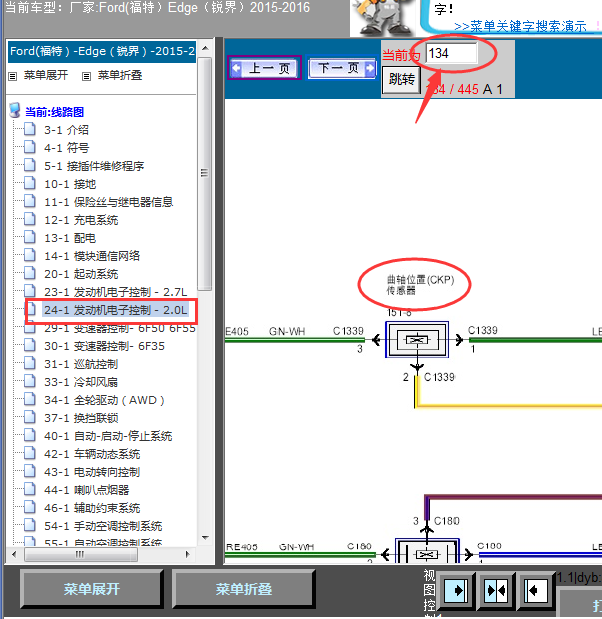Open tree item 44-1 喇叭/点烟器

[x=86, y=490]
